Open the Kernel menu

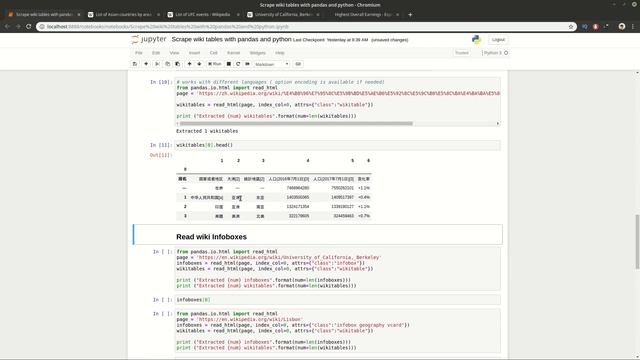pyautogui.click(x=233, y=53)
